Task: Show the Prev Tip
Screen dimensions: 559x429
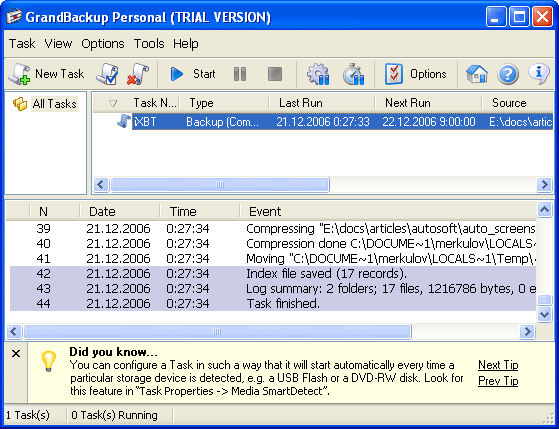Action: coord(498,381)
